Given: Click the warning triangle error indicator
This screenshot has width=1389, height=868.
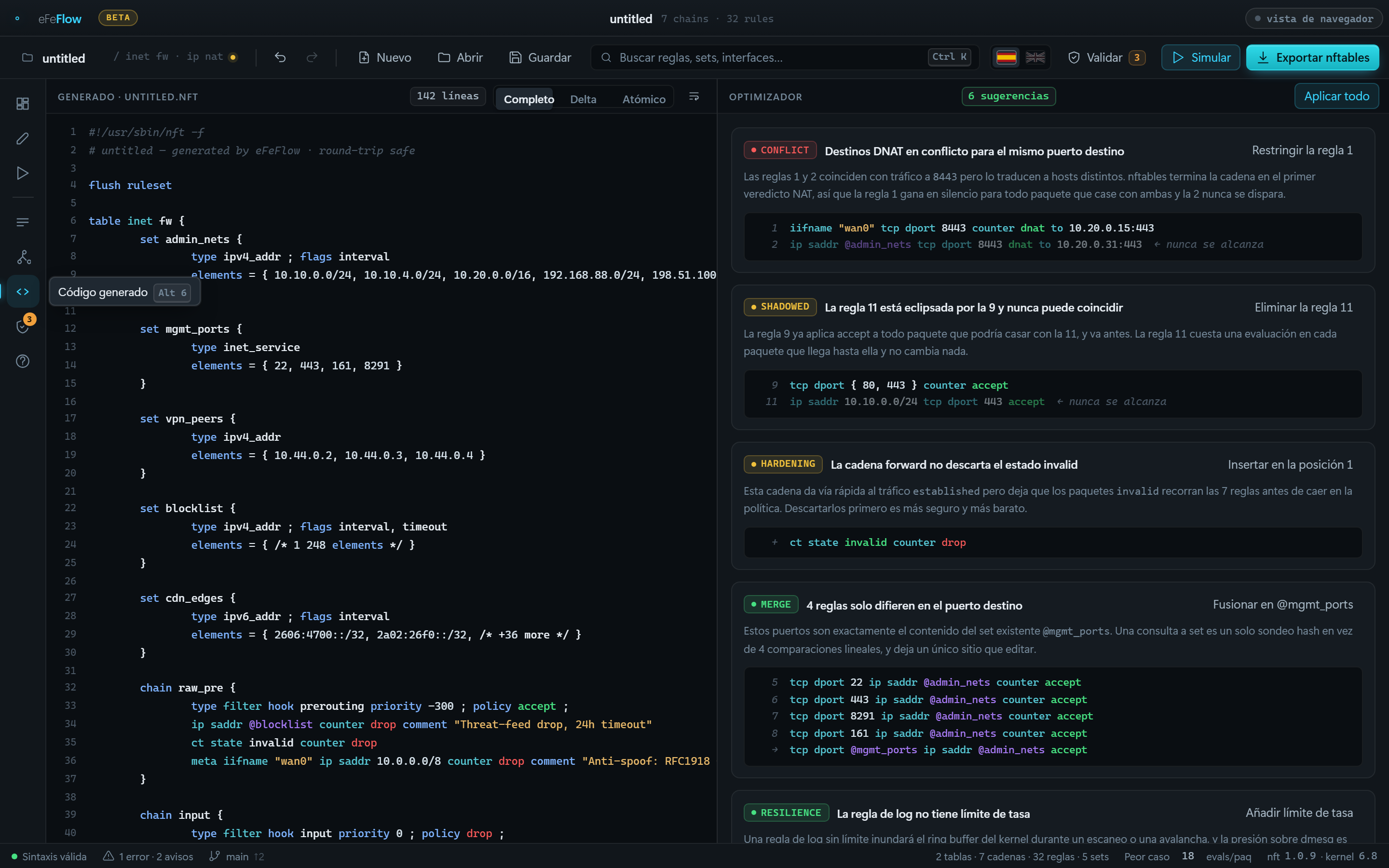Looking at the screenshot, I should click(148, 856).
